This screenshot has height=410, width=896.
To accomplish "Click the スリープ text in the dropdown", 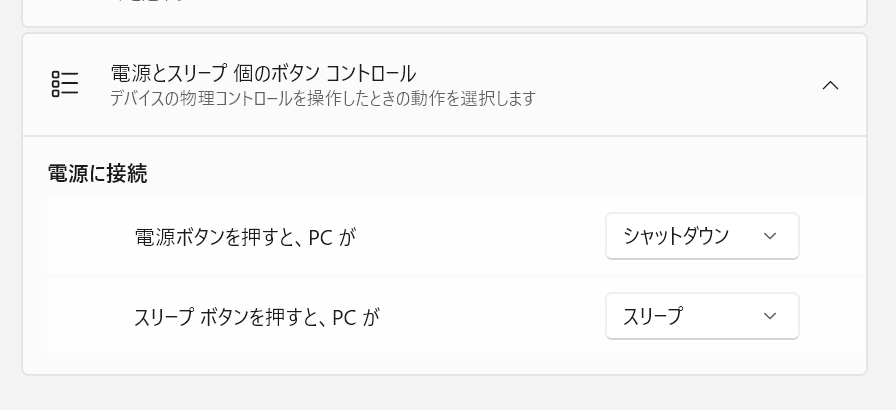I will pos(653,316).
